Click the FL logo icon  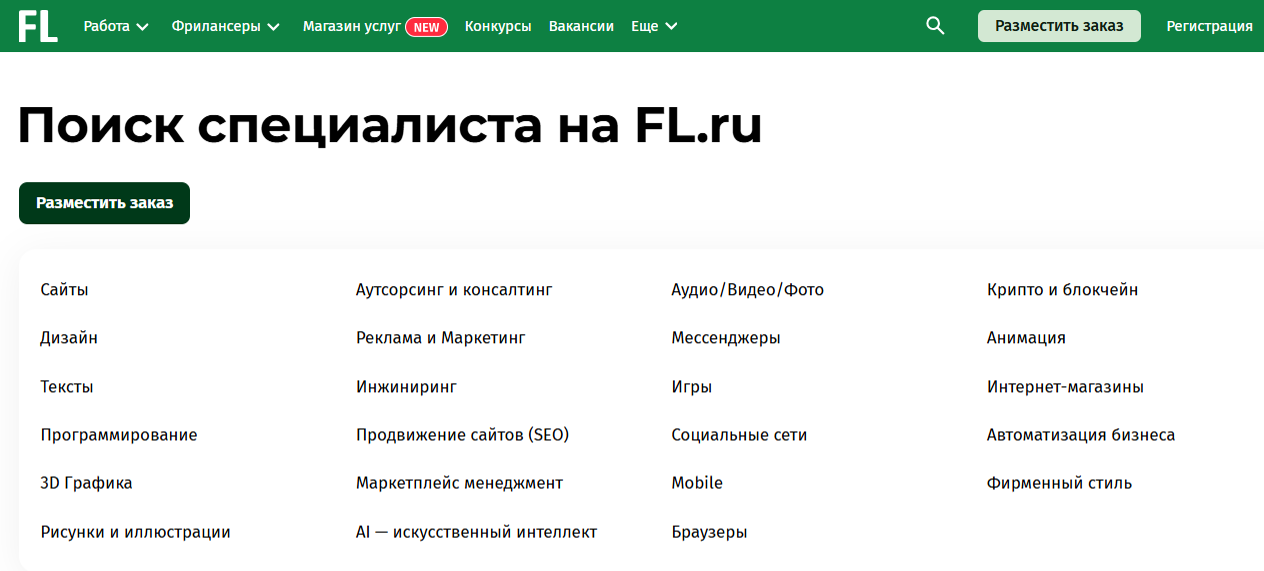point(38,26)
